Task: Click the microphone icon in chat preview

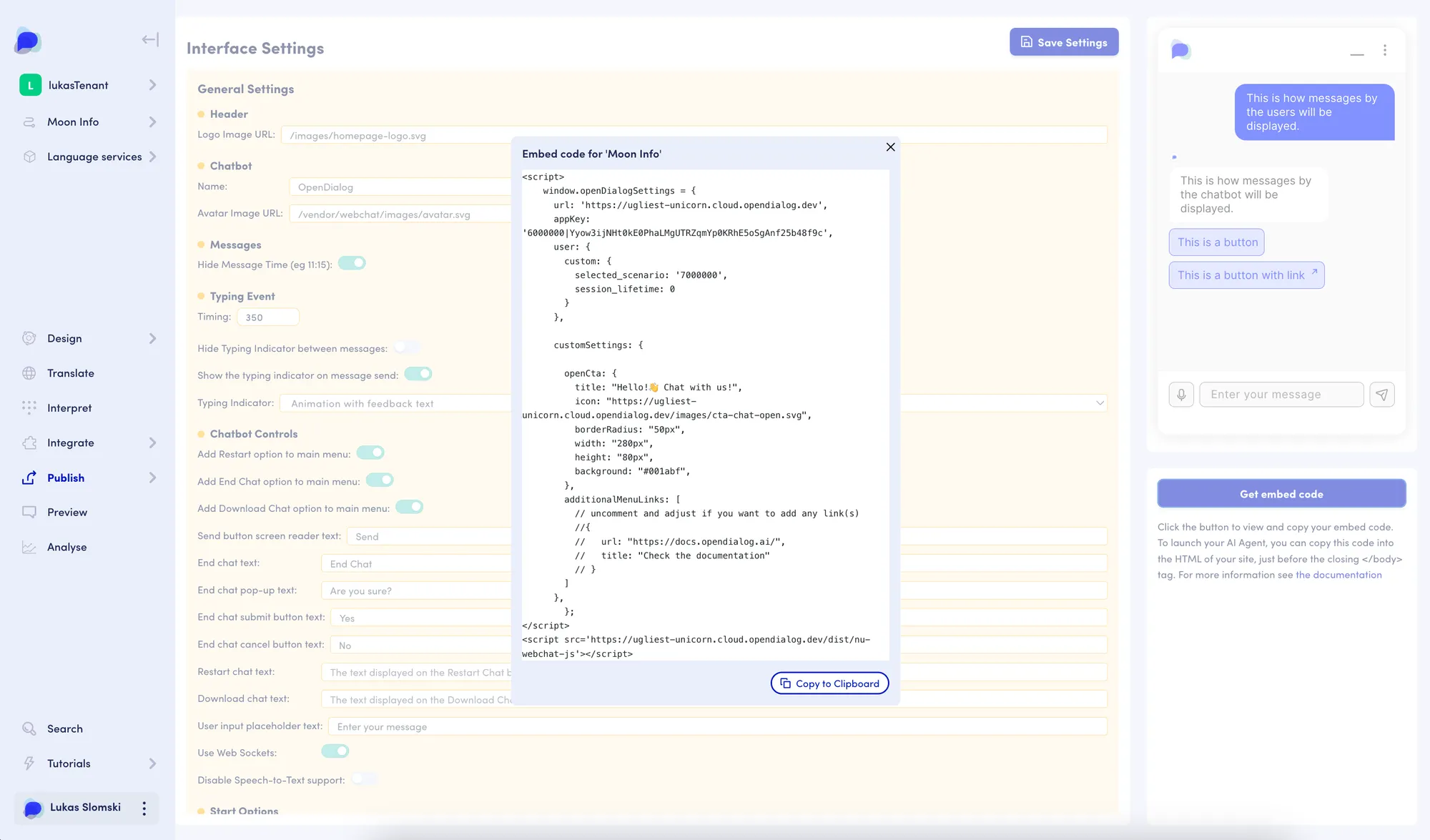Action: point(1181,395)
